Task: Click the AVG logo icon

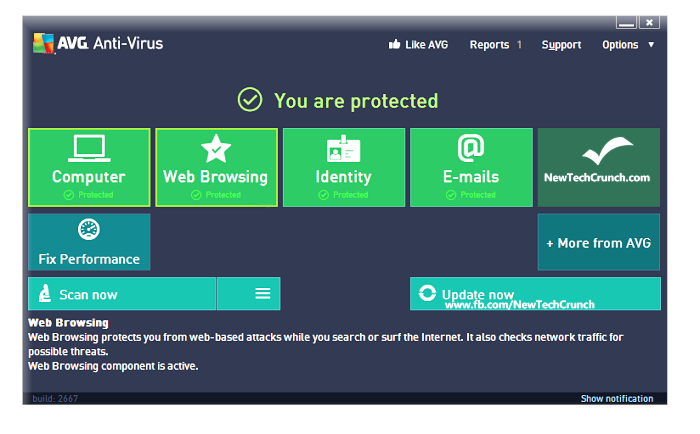Action: click(43, 43)
